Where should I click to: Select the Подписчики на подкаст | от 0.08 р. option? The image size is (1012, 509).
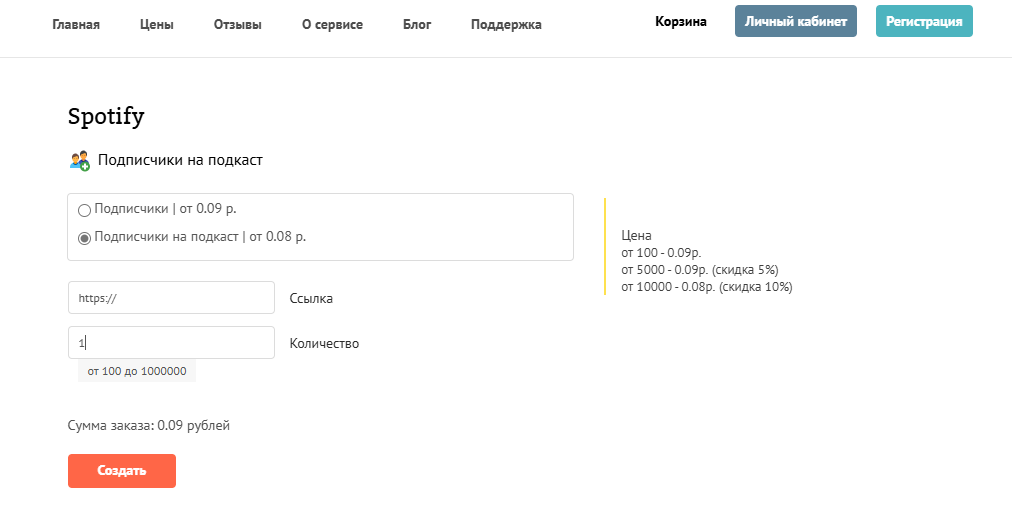84,238
